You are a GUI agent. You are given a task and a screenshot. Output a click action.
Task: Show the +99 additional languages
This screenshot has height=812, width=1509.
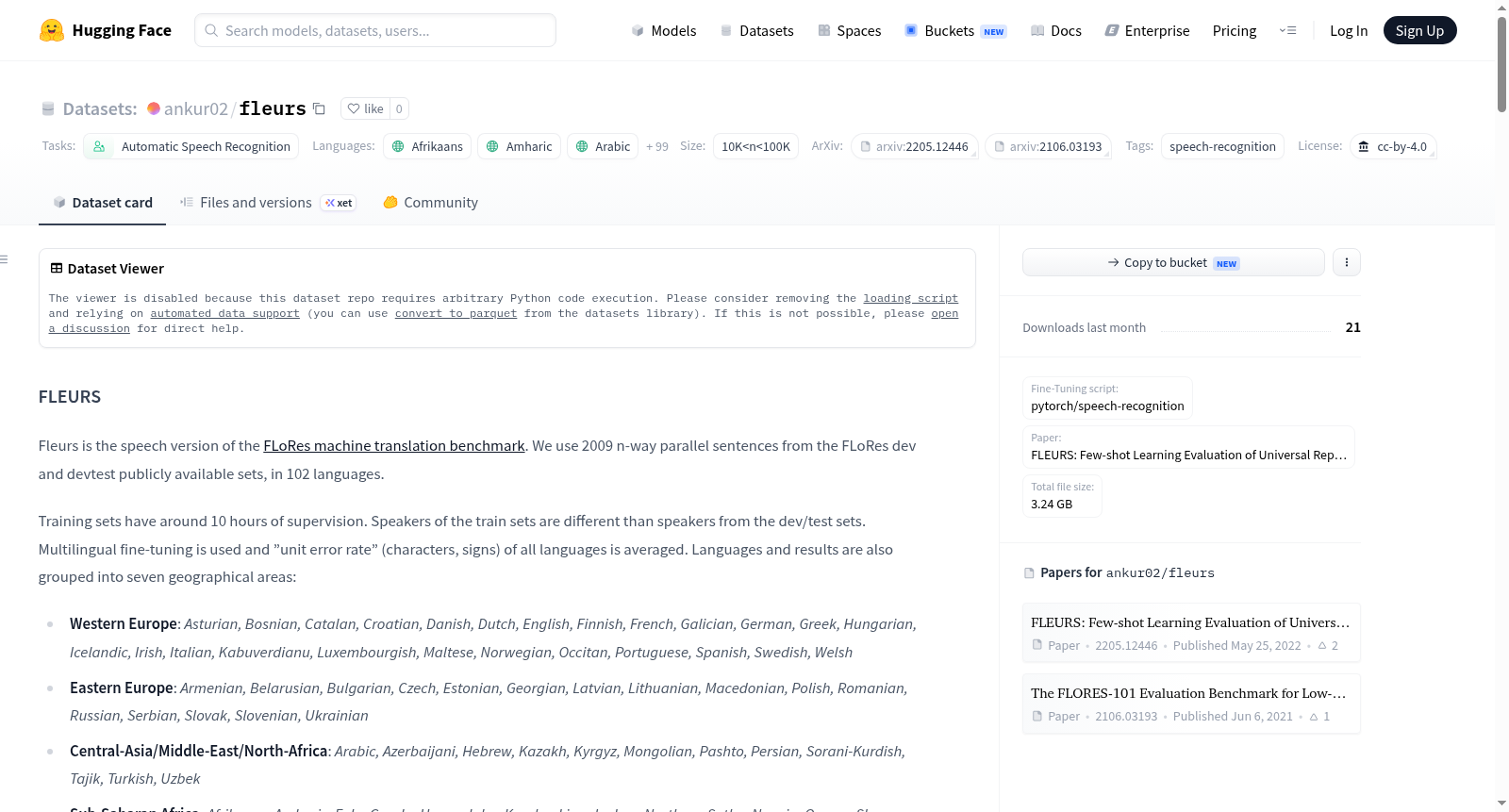pyautogui.click(x=657, y=146)
